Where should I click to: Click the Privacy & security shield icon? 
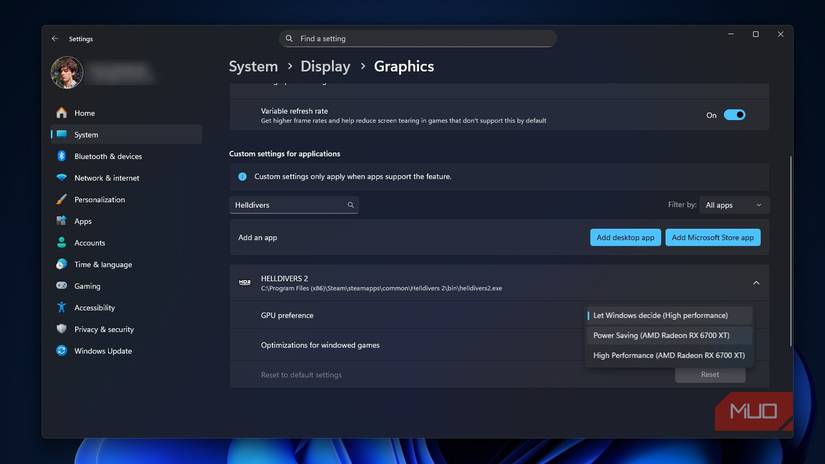62,329
